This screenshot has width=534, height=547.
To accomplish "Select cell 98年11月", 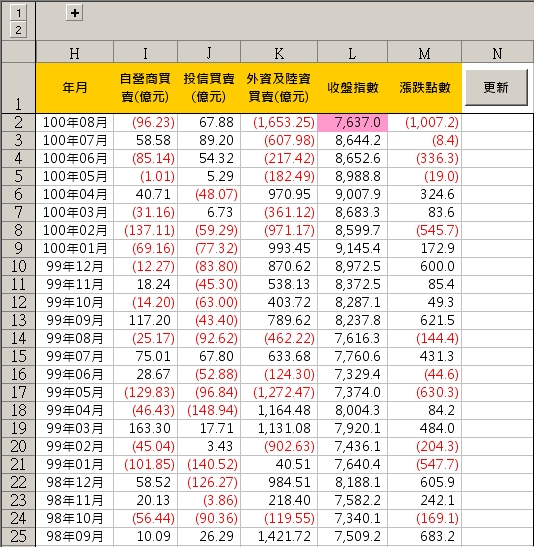I will point(74,501).
